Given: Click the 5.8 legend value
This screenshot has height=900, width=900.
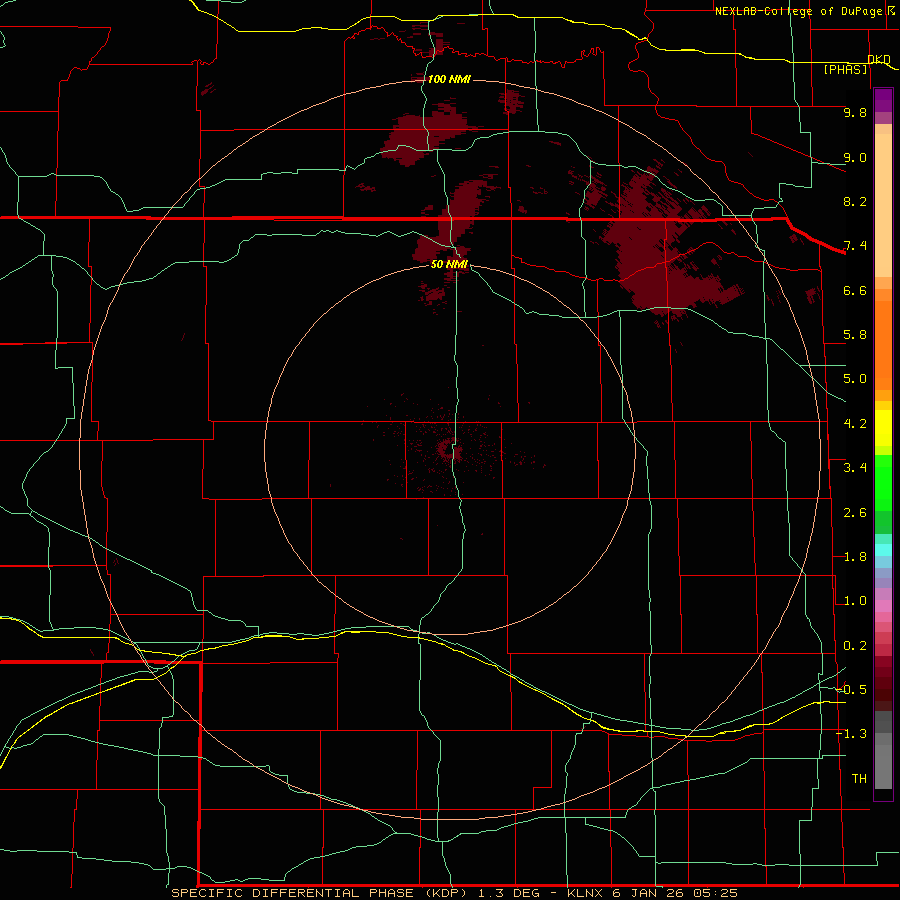Looking at the screenshot, I should coord(855,335).
